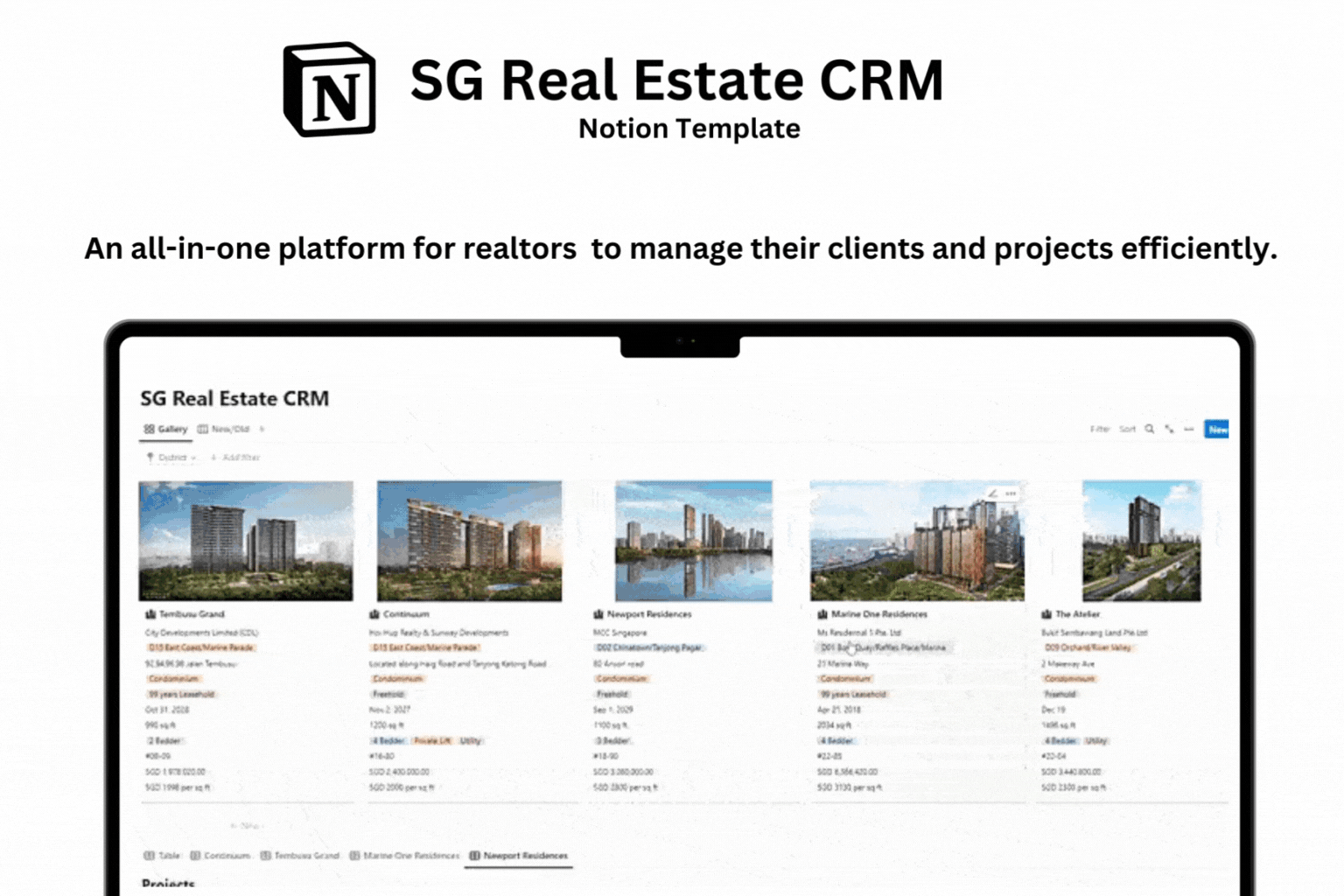The height and width of the screenshot is (896, 1344).
Task: Switch to the Gallery view tab
Action: (165, 429)
